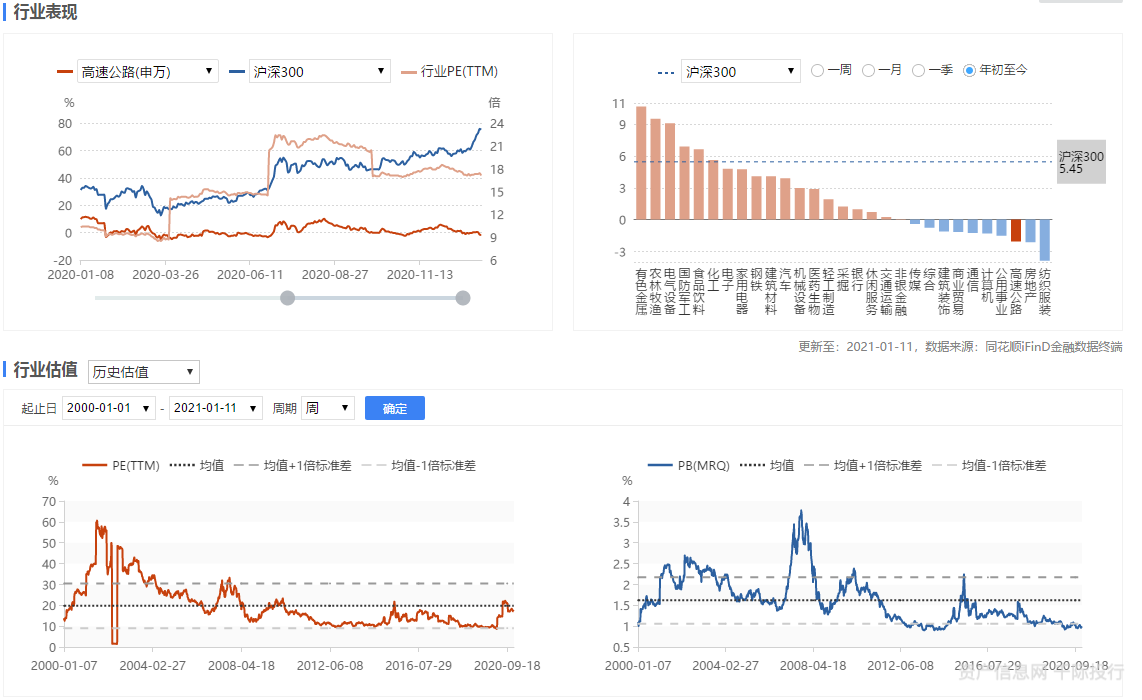
Task: Click the 沪深300 5.45 benchmark label
Action: (x=1081, y=162)
